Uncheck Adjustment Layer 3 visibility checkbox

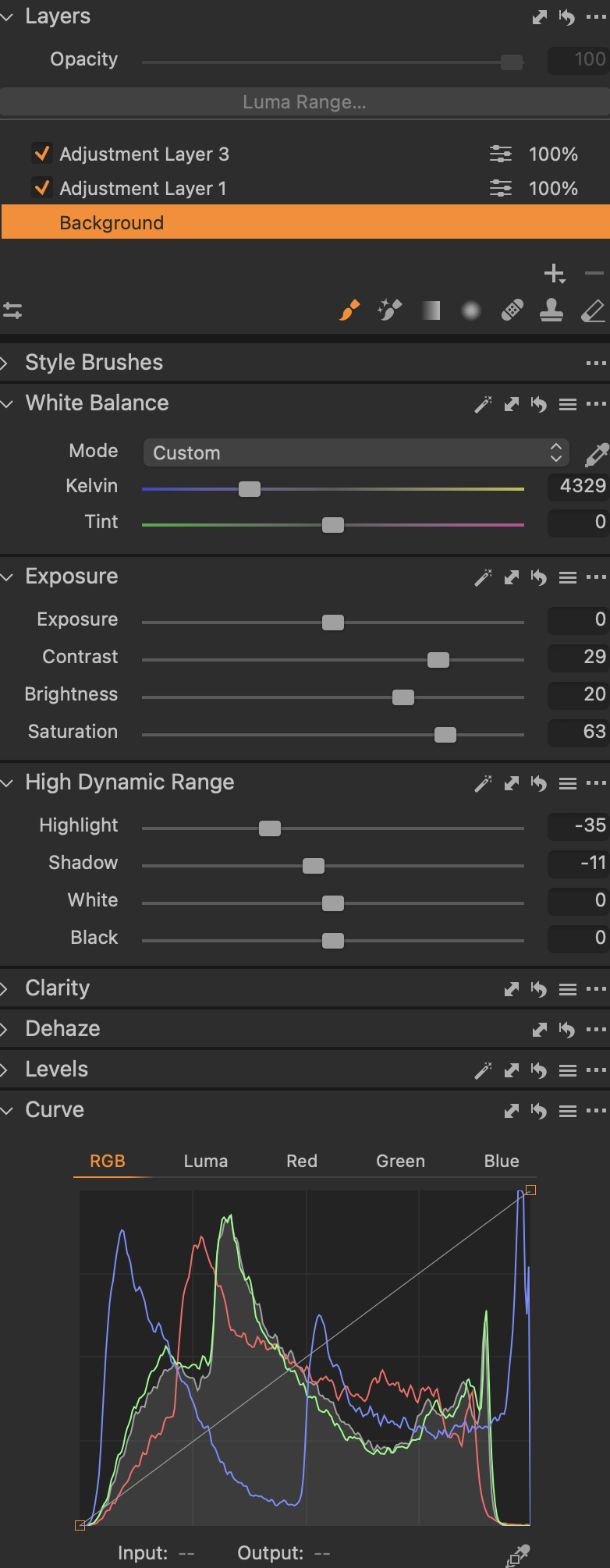coord(42,154)
